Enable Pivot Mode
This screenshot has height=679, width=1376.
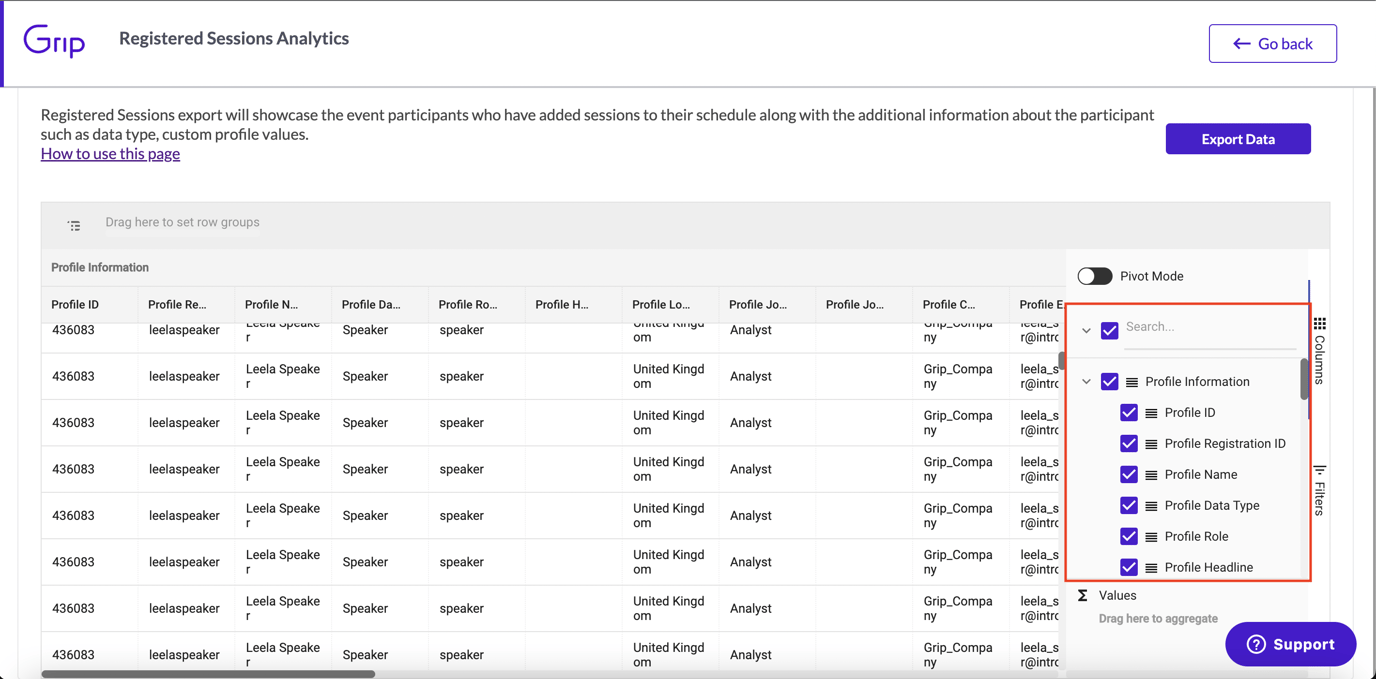click(x=1094, y=276)
